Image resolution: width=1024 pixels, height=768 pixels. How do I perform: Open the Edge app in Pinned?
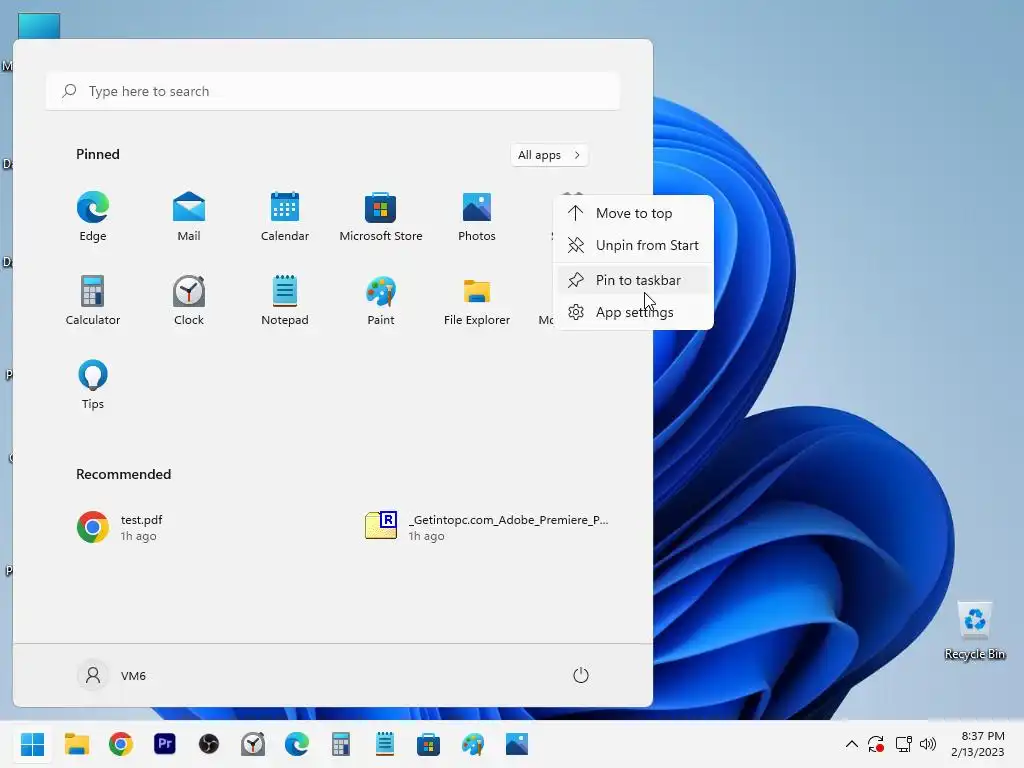click(93, 216)
